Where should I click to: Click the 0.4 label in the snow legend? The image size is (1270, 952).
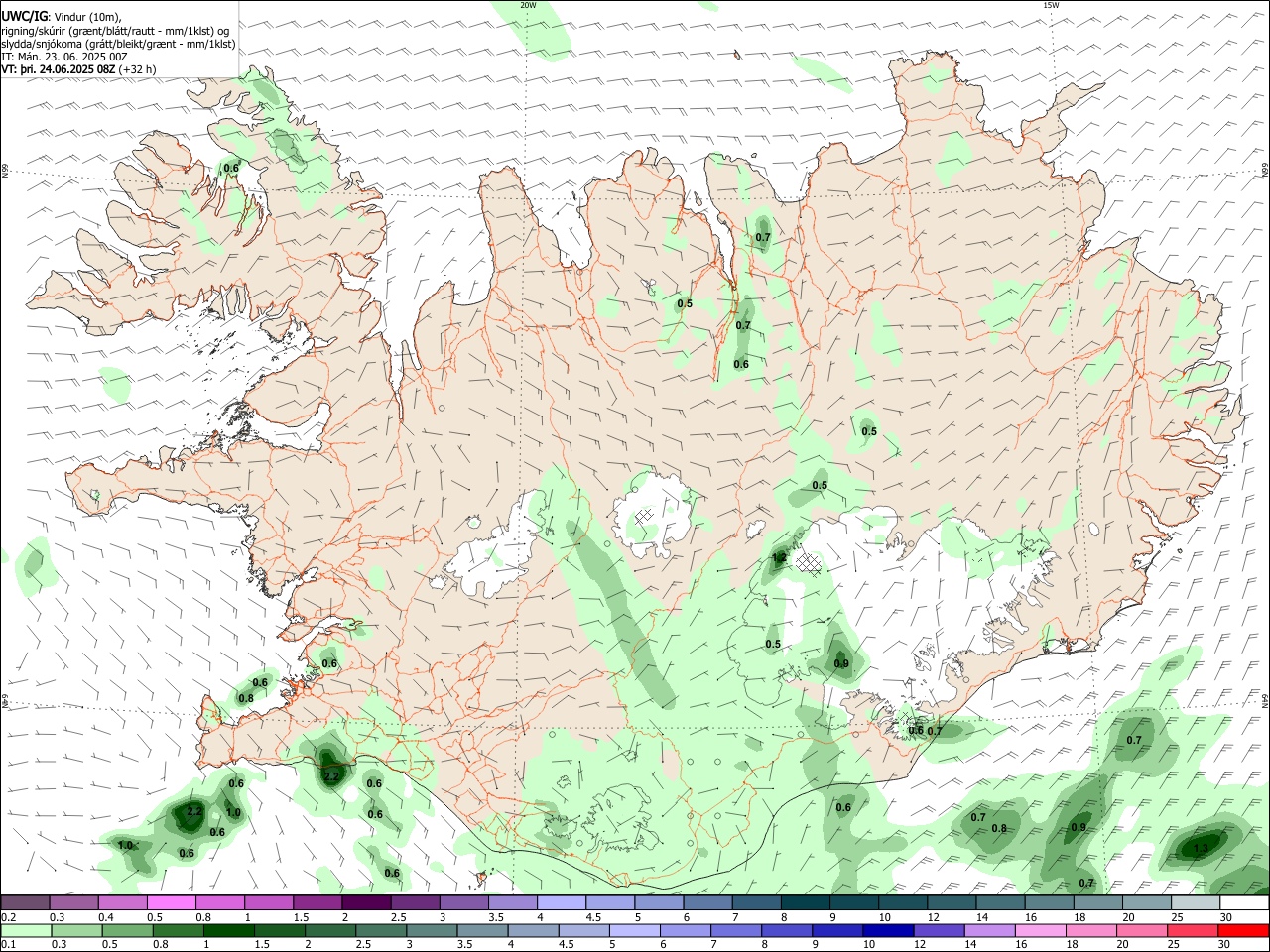click(x=106, y=917)
